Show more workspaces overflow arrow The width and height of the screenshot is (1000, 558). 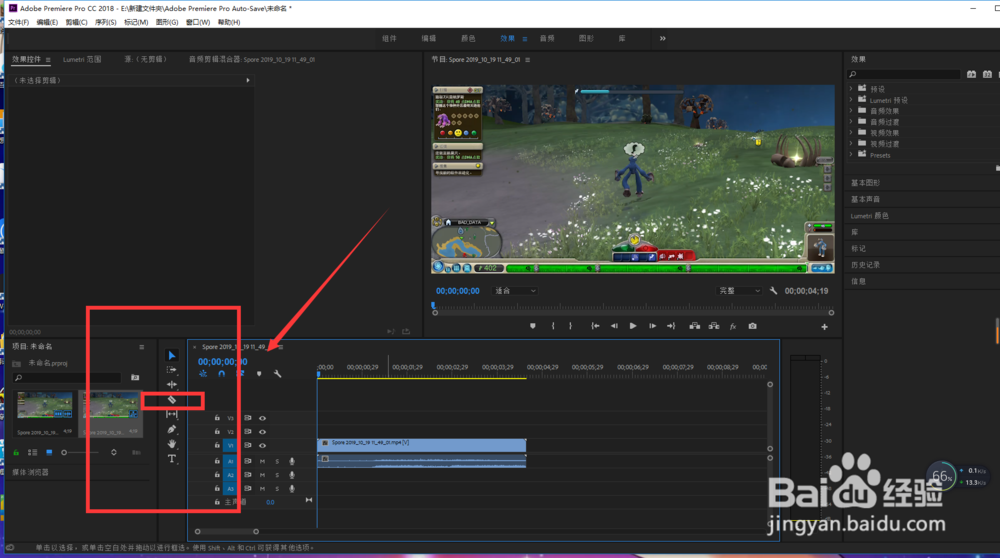point(663,38)
